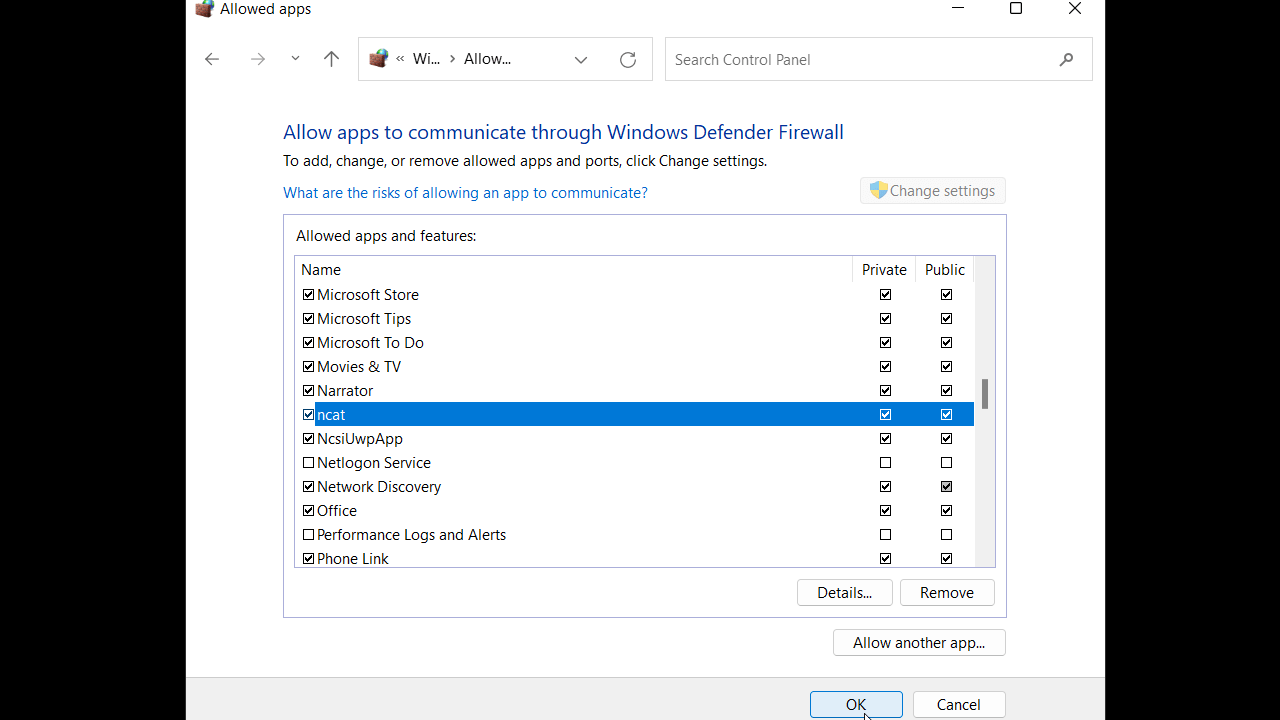
Task: Select the Allow... breadcrumb item
Action: pos(487,58)
